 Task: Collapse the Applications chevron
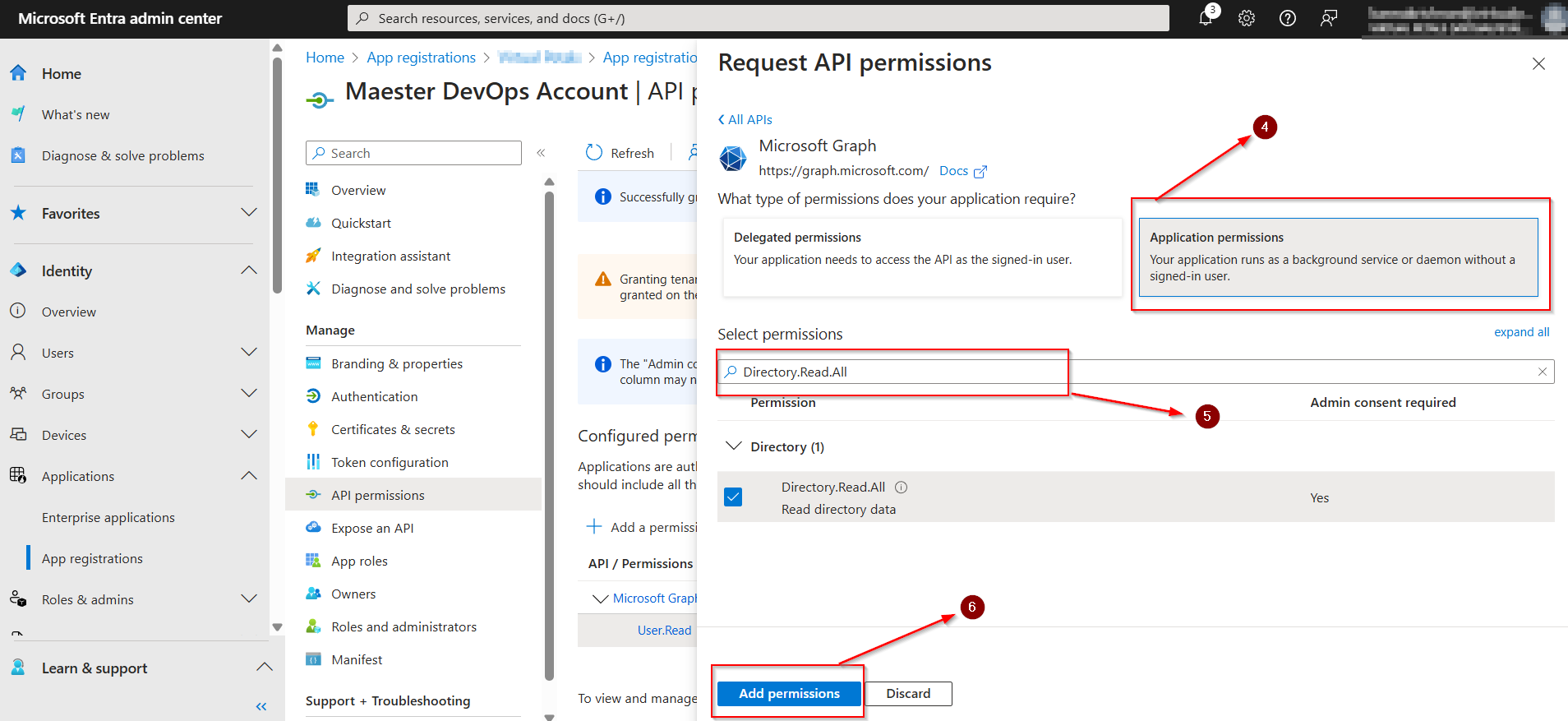(249, 476)
